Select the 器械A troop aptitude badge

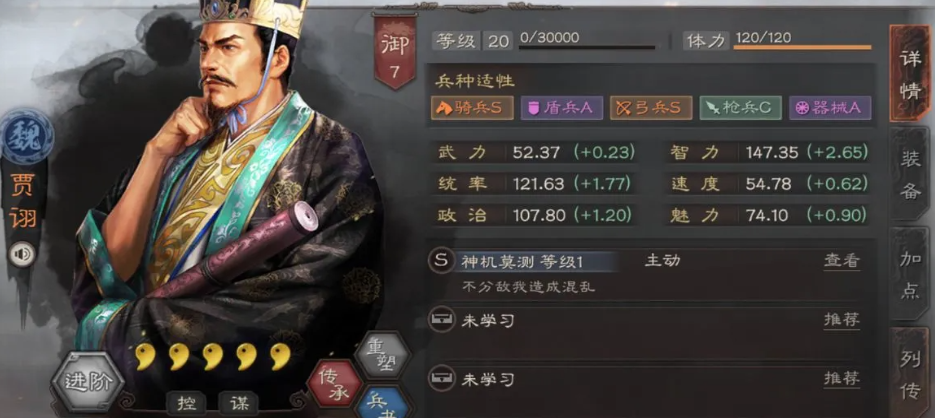coord(829,108)
